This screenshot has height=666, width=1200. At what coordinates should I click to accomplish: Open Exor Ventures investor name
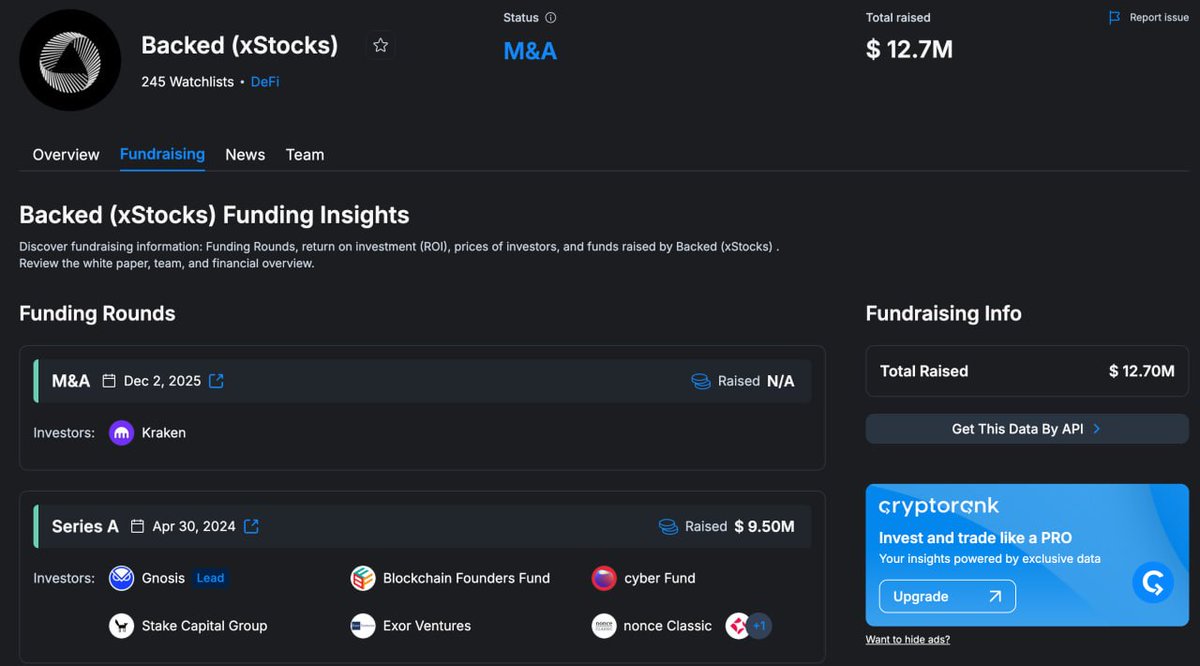click(427, 626)
